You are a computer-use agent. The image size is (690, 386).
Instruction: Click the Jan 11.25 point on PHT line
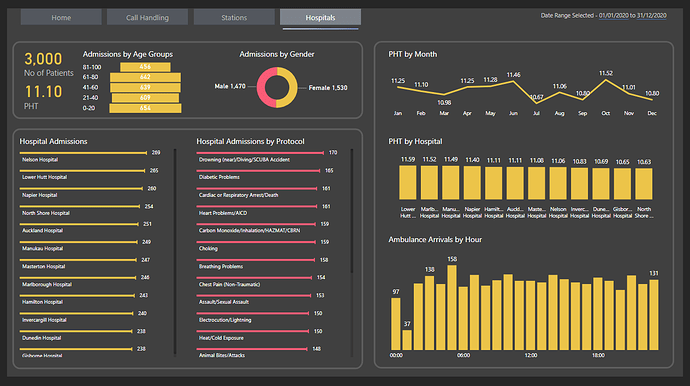[x=398, y=88]
